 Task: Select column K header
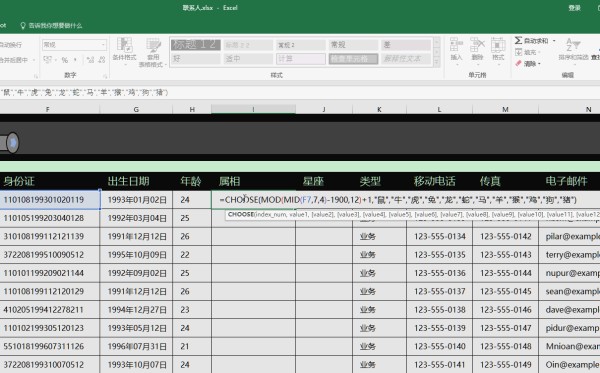pos(379,109)
